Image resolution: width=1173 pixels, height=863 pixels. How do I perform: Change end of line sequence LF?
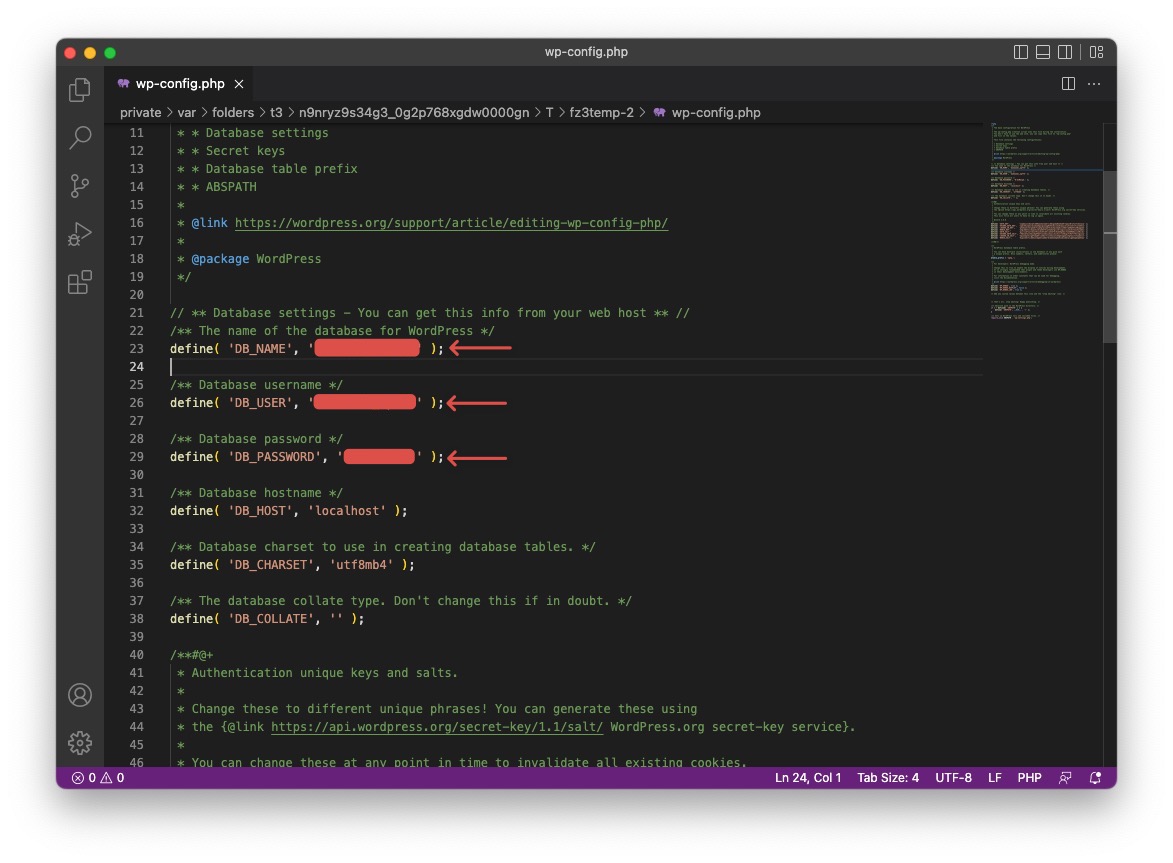[x=994, y=778]
